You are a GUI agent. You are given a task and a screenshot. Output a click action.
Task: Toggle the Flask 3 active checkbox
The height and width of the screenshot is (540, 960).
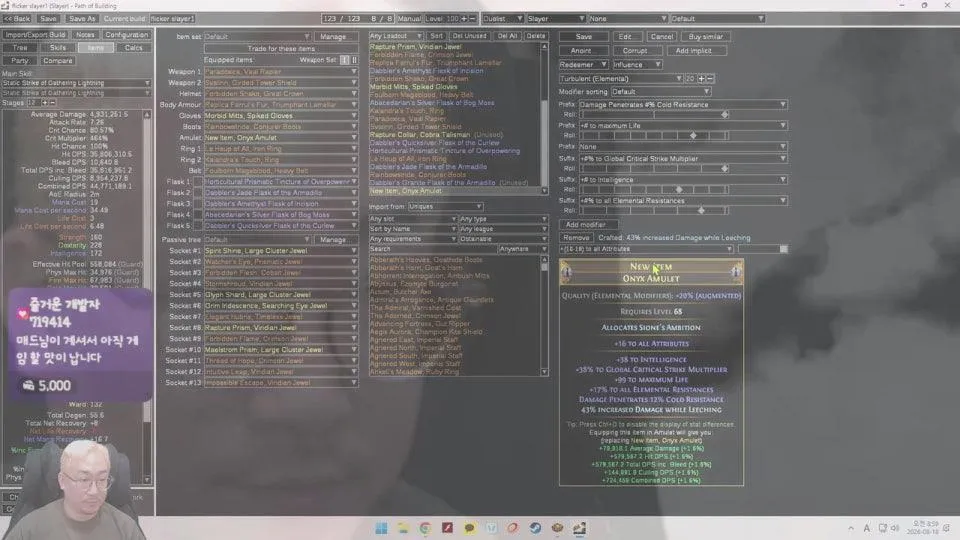pyautogui.click(x=198, y=204)
